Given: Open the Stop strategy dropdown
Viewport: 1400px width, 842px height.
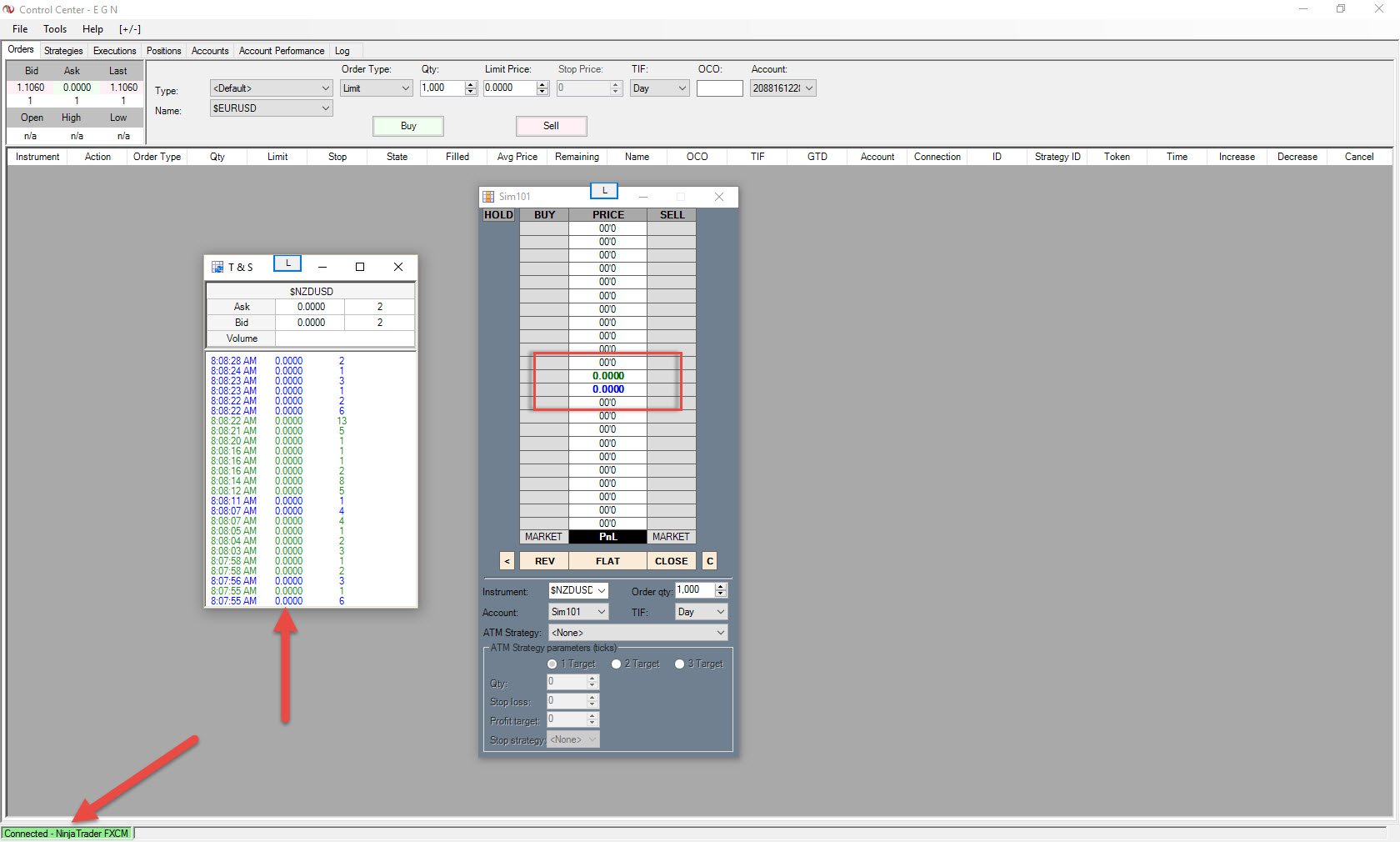Looking at the screenshot, I should click(573, 739).
